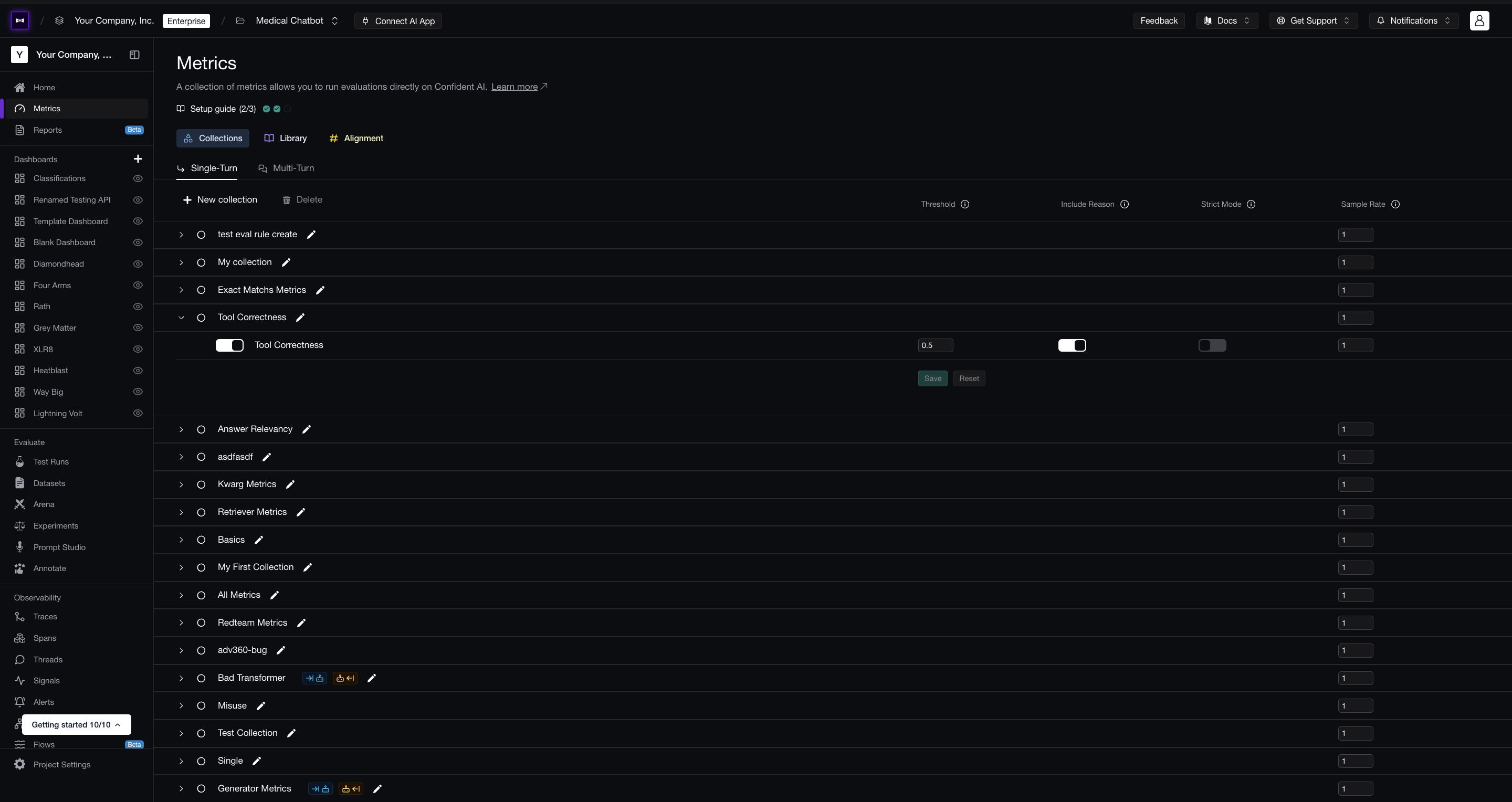Click the Delete collection button
This screenshot has width=1512, height=802.
[x=302, y=200]
